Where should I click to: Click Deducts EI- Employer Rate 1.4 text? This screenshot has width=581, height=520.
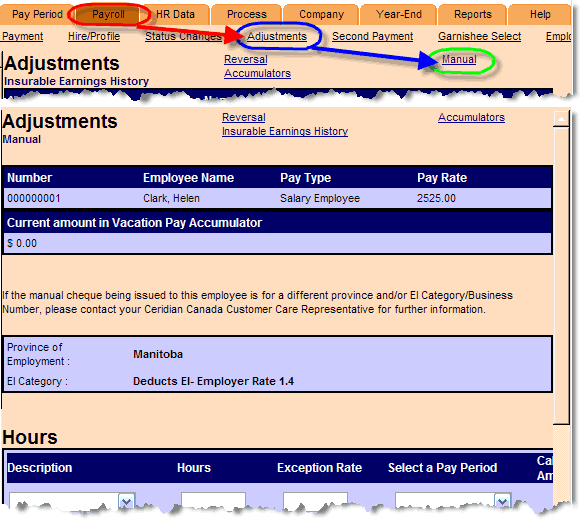pyautogui.click(x=213, y=381)
